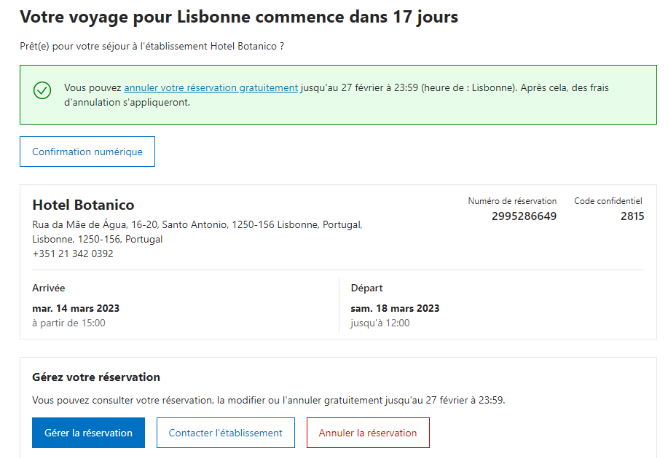This screenshot has width=668, height=458.
Task: Open the annuler votre réservation gratuitement link
Action: click(x=211, y=88)
